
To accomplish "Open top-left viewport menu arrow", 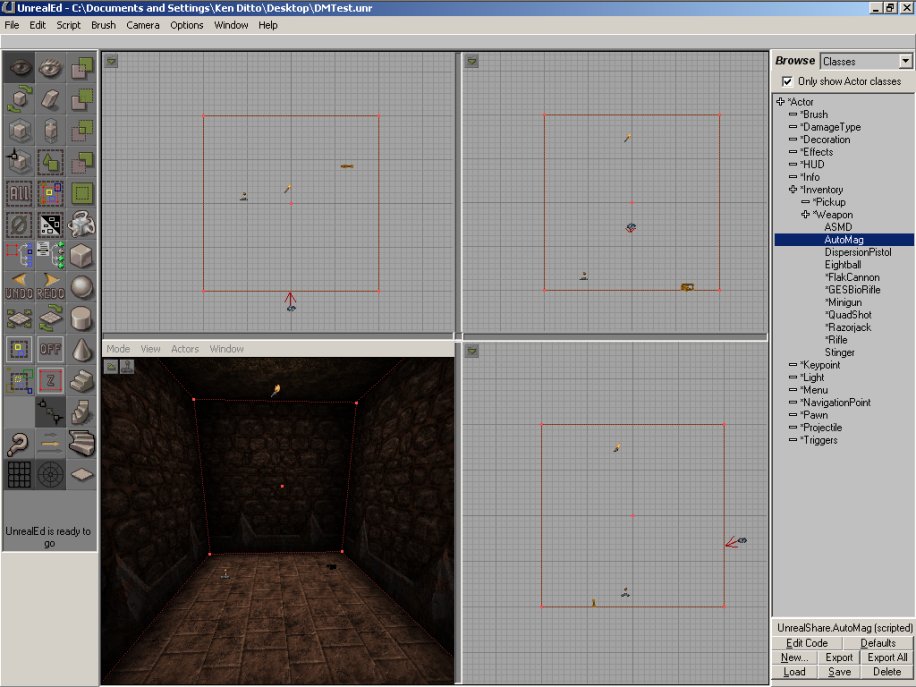I will tap(111, 61).
